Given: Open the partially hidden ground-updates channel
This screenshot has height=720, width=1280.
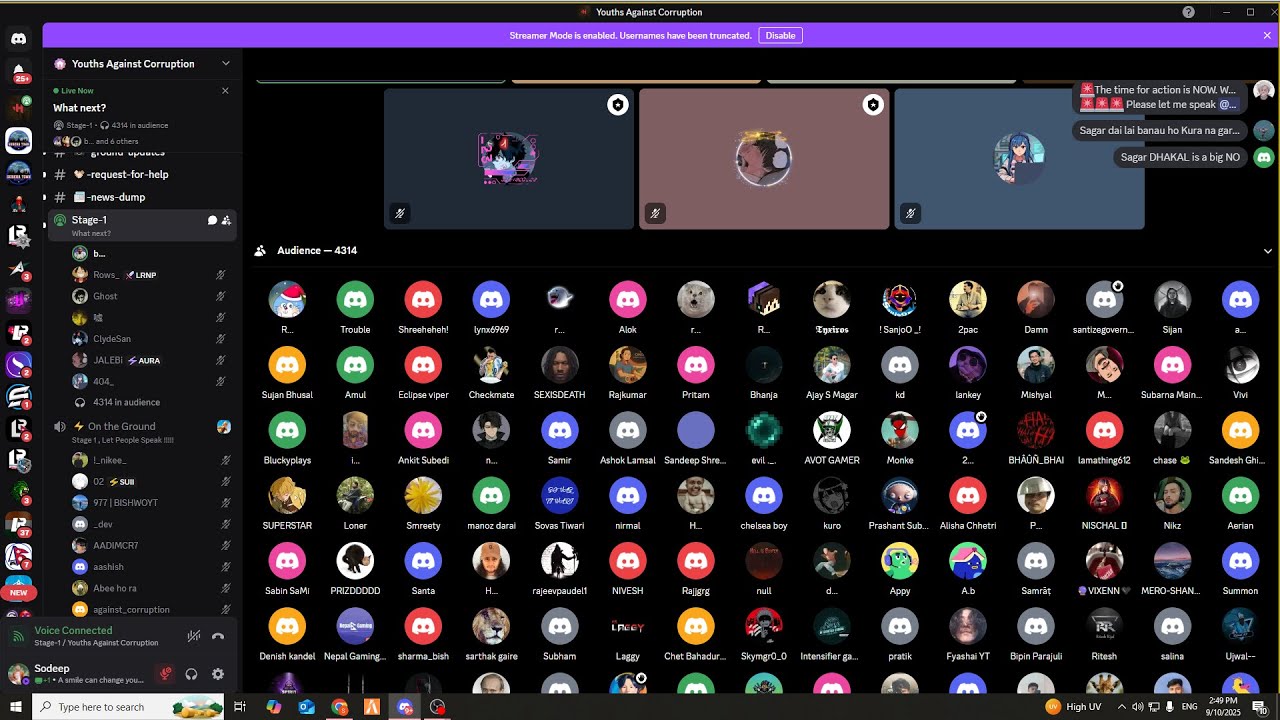Looking at the screenshot, I should pos(142,153).
